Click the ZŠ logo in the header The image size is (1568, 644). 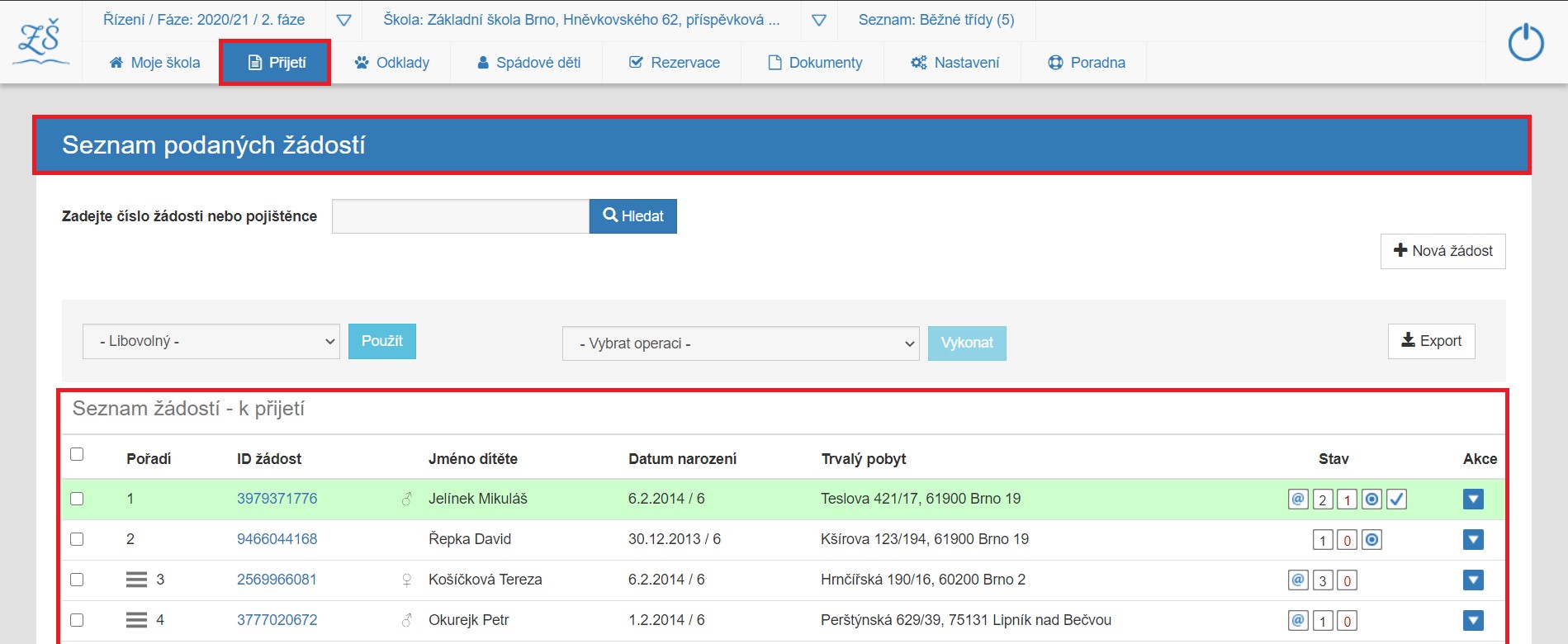[40, 44]
